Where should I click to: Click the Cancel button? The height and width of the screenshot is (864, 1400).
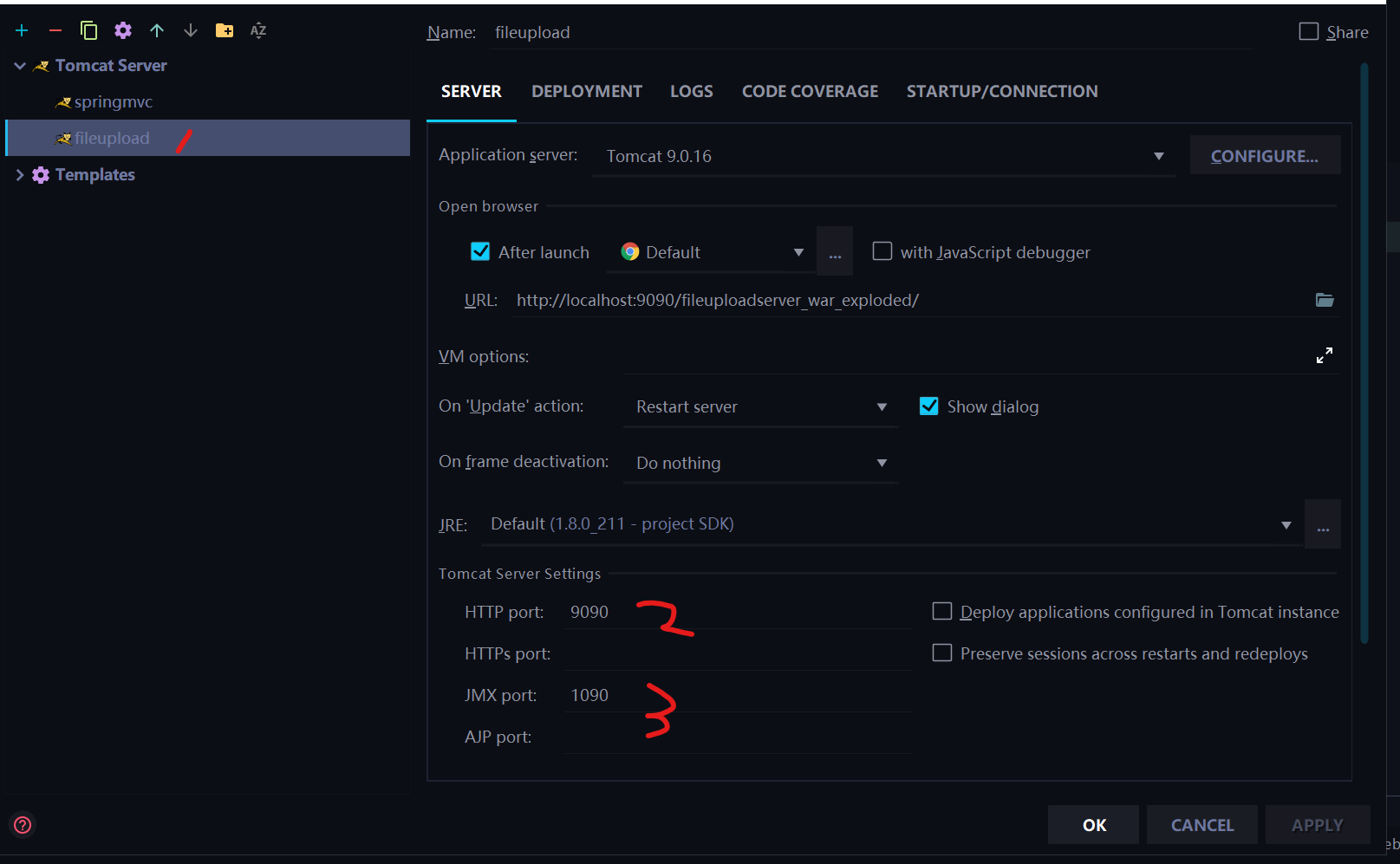[x=1202, y=825]
